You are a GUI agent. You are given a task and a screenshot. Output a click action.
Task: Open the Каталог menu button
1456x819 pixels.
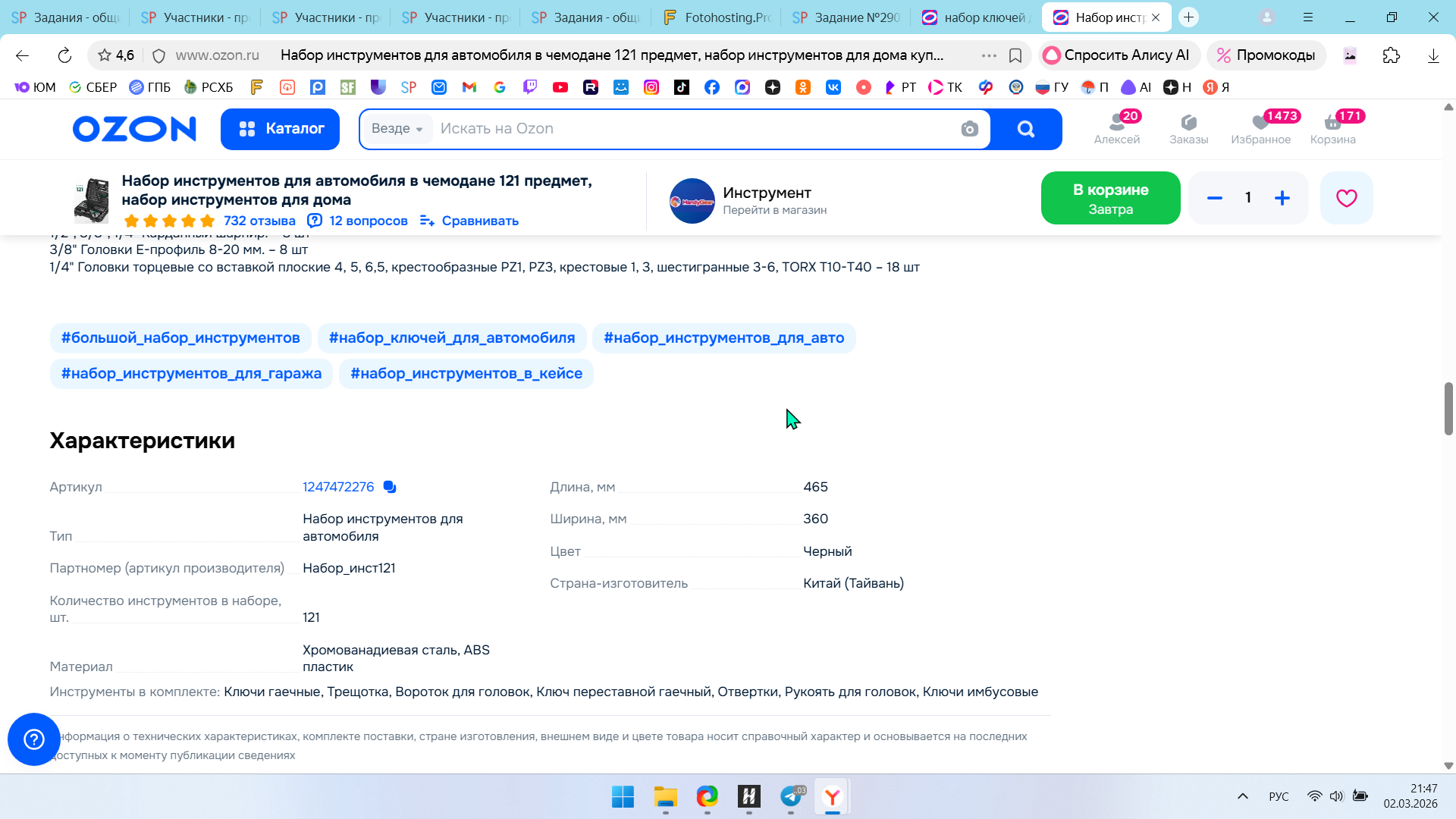[280, 129]
